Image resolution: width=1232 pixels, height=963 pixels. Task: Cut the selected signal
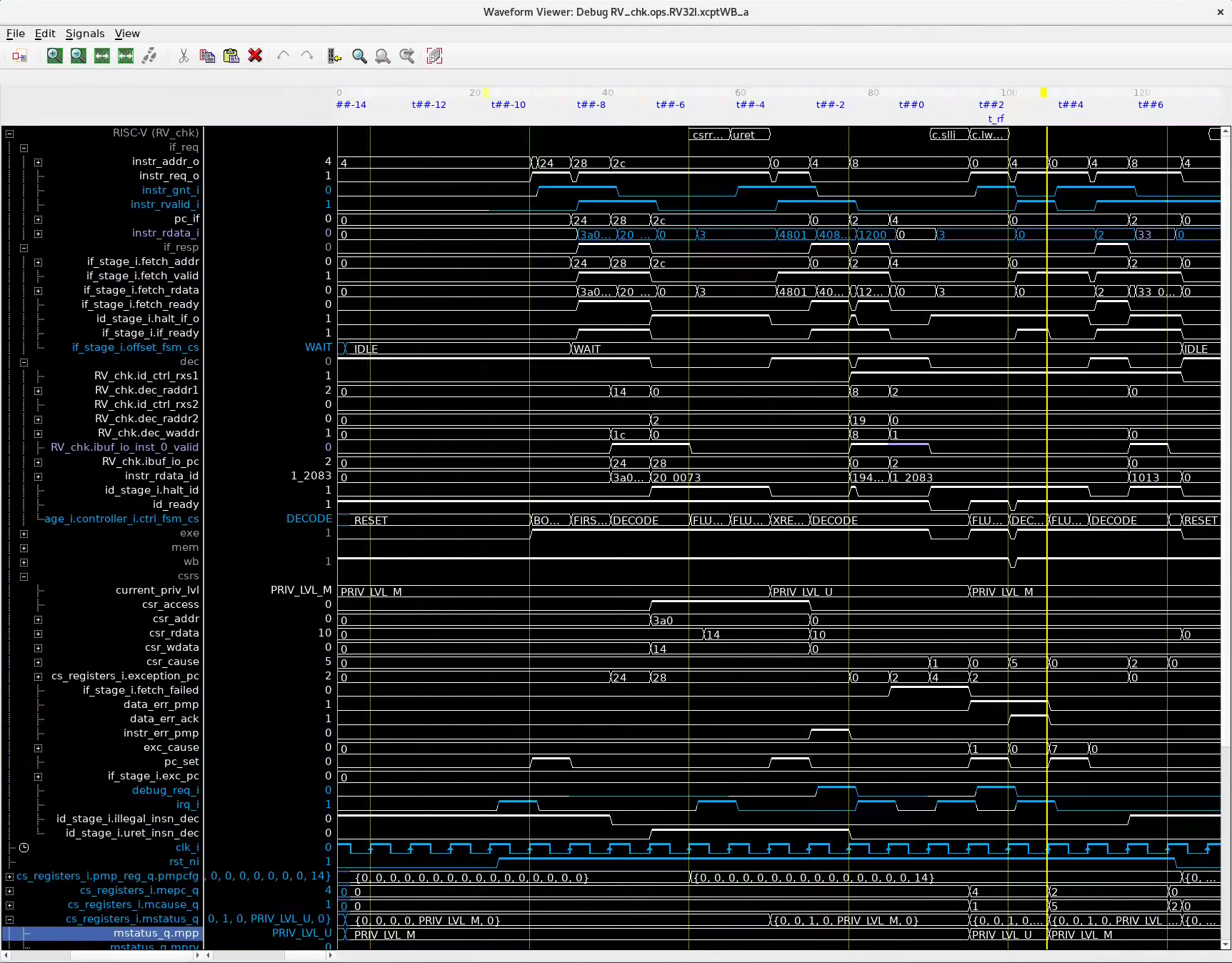184,56
